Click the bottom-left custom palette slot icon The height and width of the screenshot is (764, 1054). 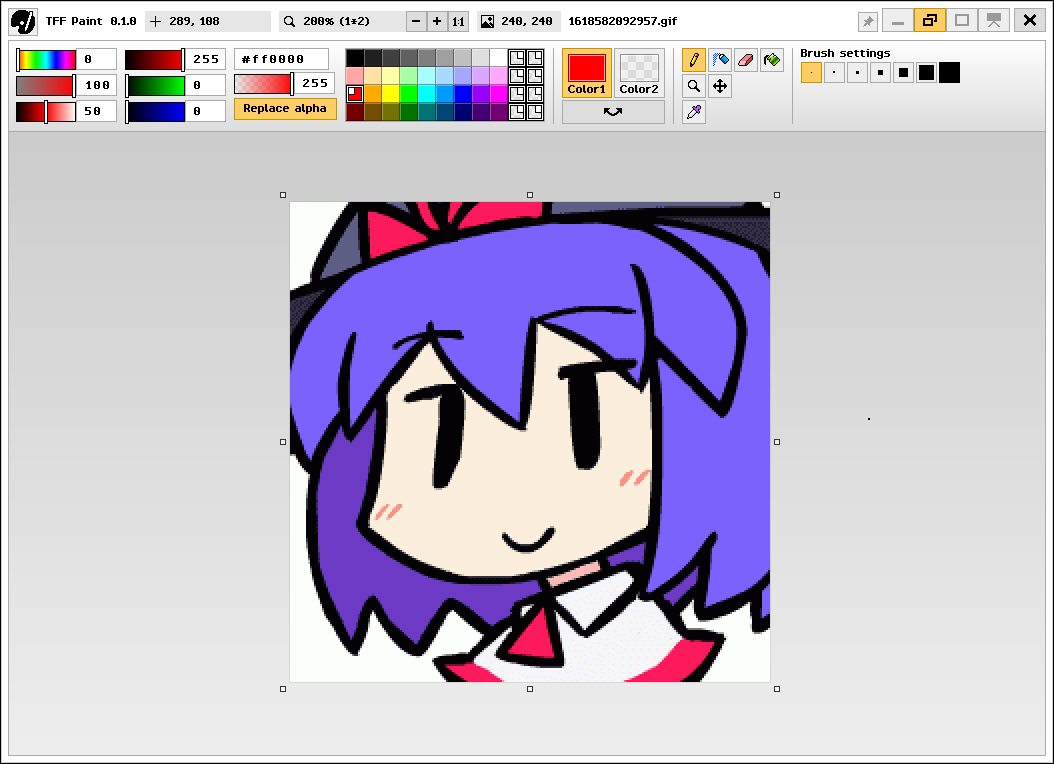(517, 112)
